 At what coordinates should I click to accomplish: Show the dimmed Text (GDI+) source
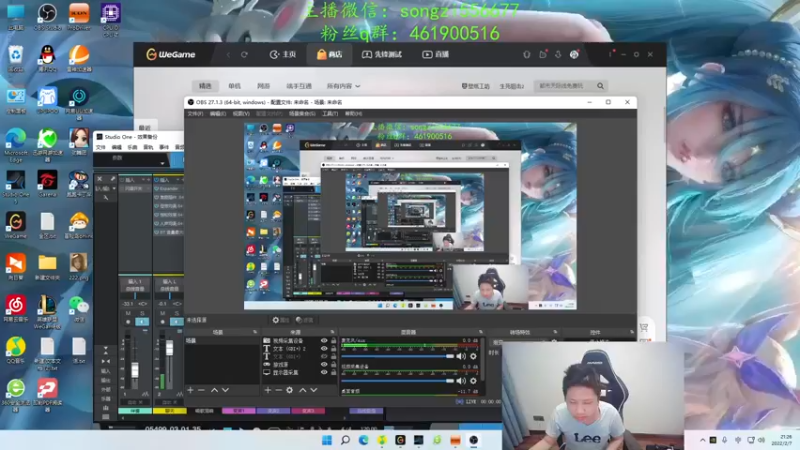point(324,357)
